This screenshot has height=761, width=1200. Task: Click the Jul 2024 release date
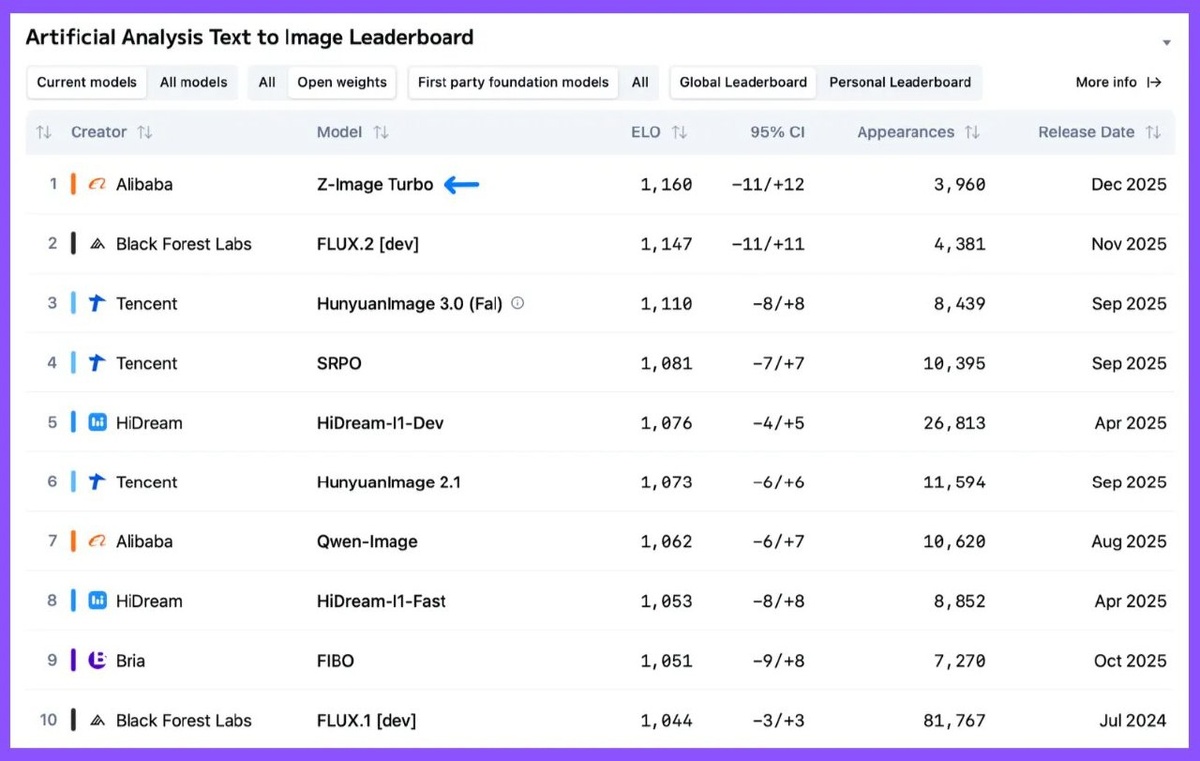point(1132,720)
